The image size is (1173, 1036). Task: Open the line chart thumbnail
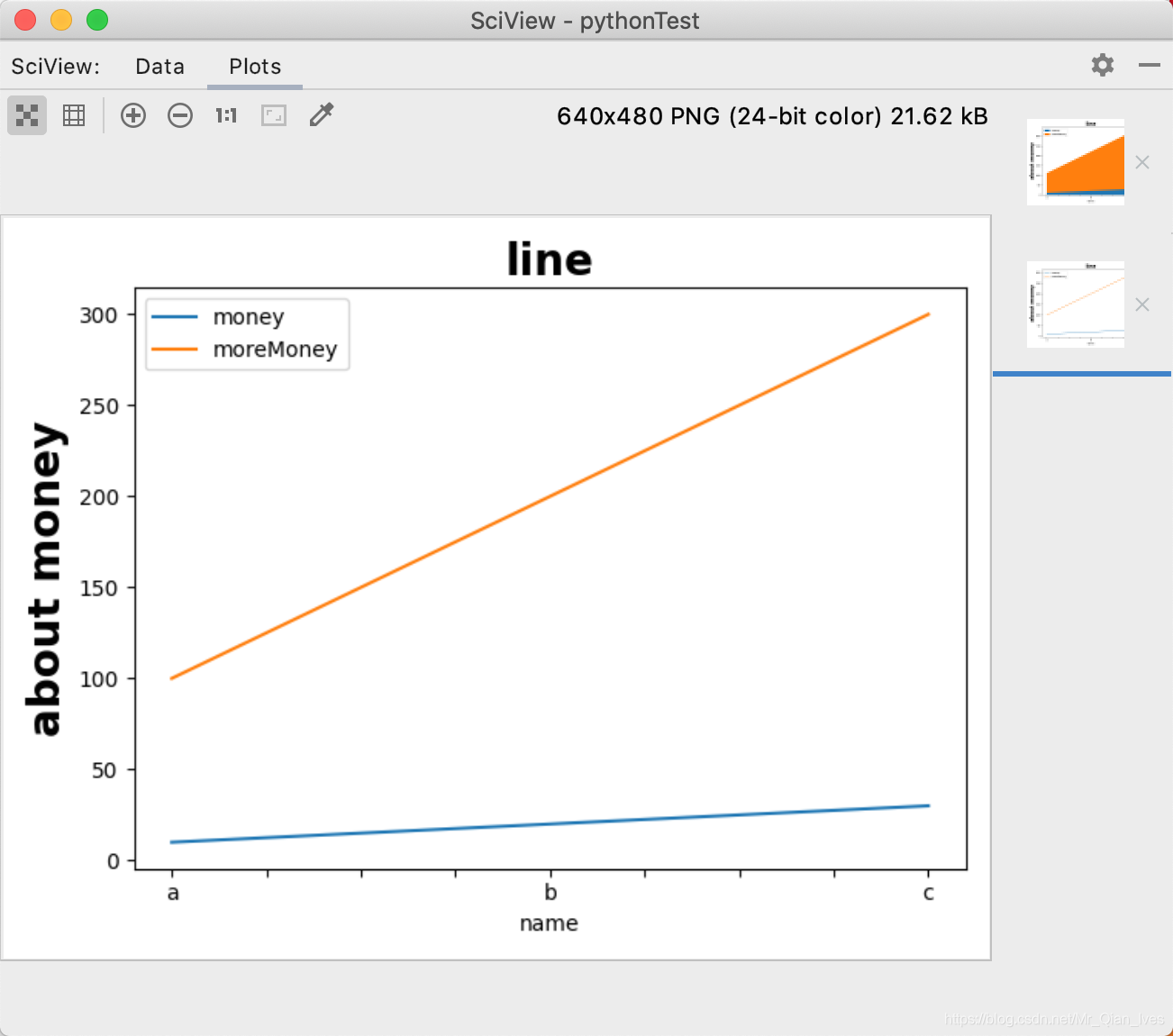1076,304
